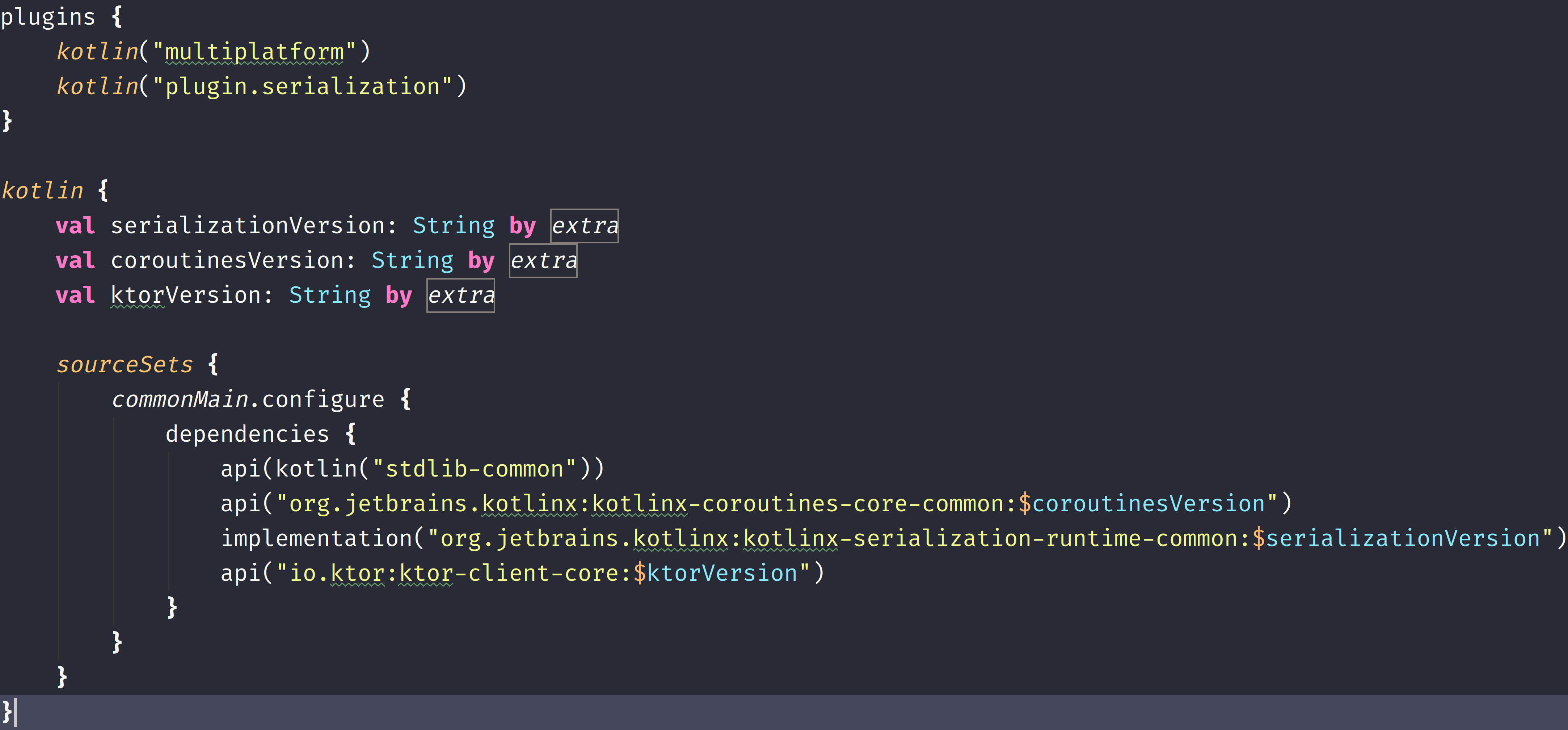Click the "stdlib-common" string
The image size is (1568, 730).
pyautogui.click(x=474, y=468)
